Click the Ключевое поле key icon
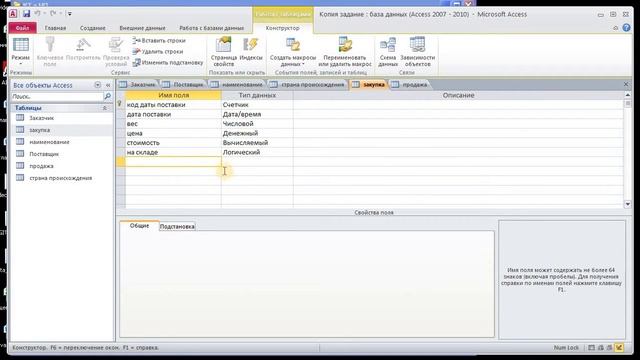The height and width of the screenshot is (360, 640). coord(50,51)
